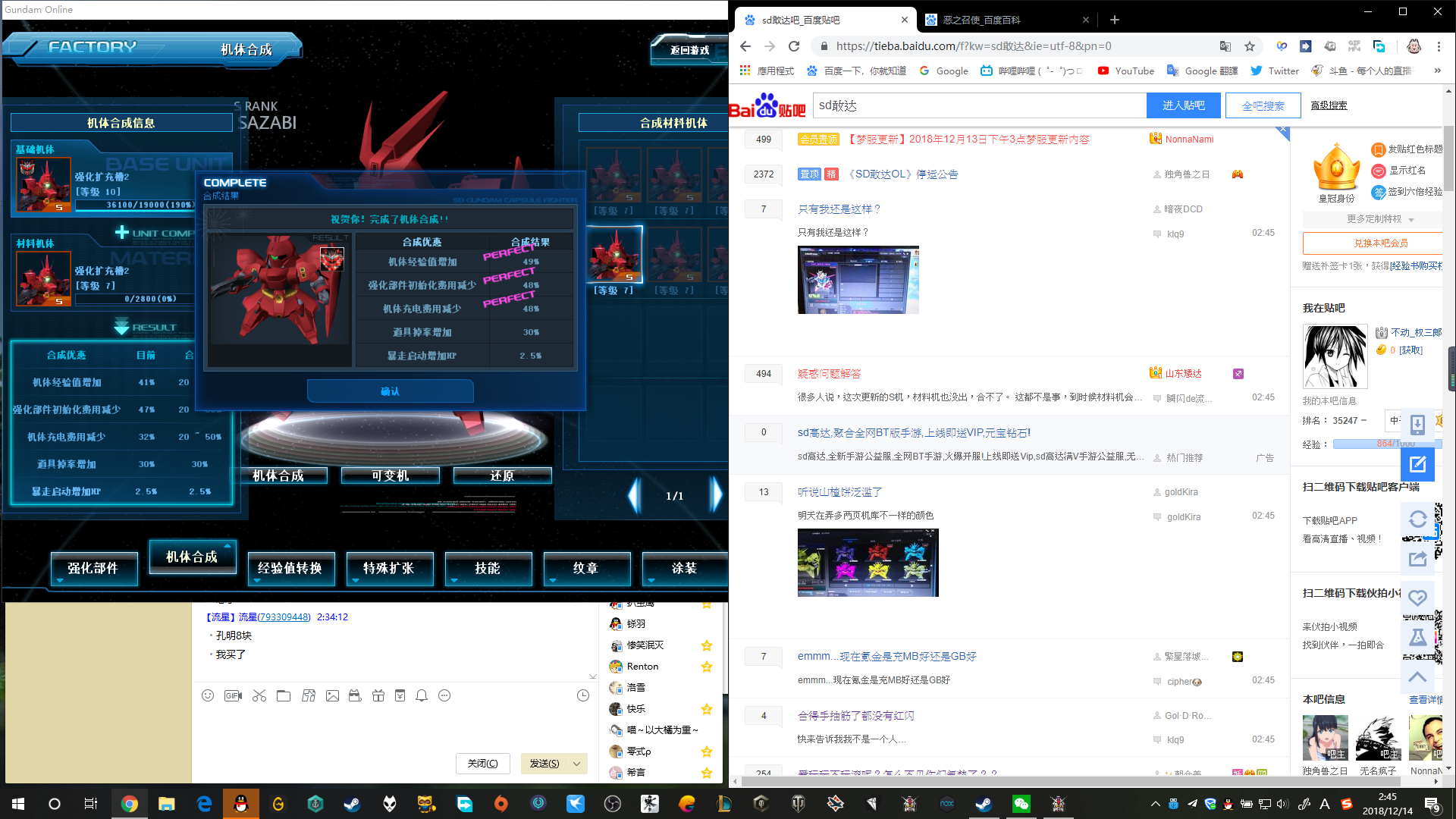
Task: Expand 更多定制特权 section
Action: pyautogui.click(x=1380, y=219)
